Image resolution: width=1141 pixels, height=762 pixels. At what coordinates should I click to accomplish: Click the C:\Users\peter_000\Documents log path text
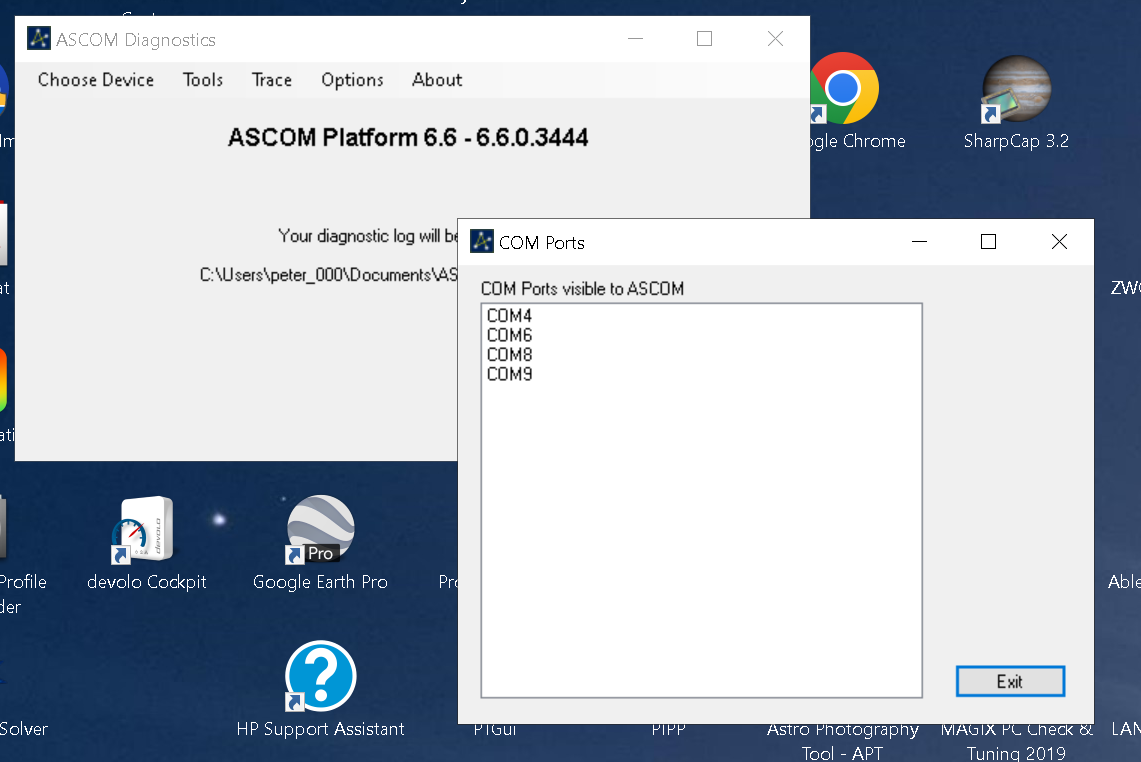coord(329,274)
